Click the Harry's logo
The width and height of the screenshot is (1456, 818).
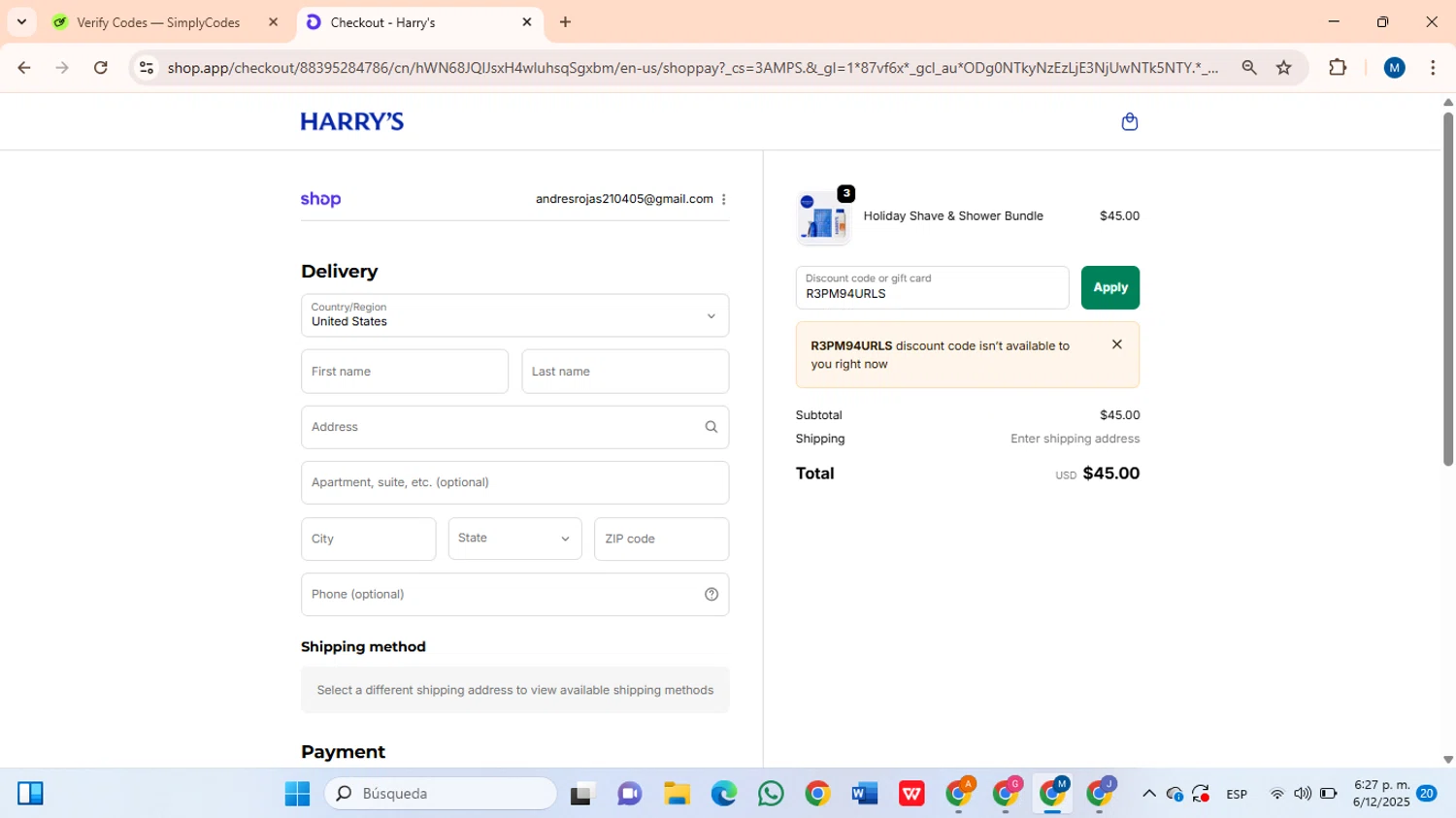[x=352, y=121]
